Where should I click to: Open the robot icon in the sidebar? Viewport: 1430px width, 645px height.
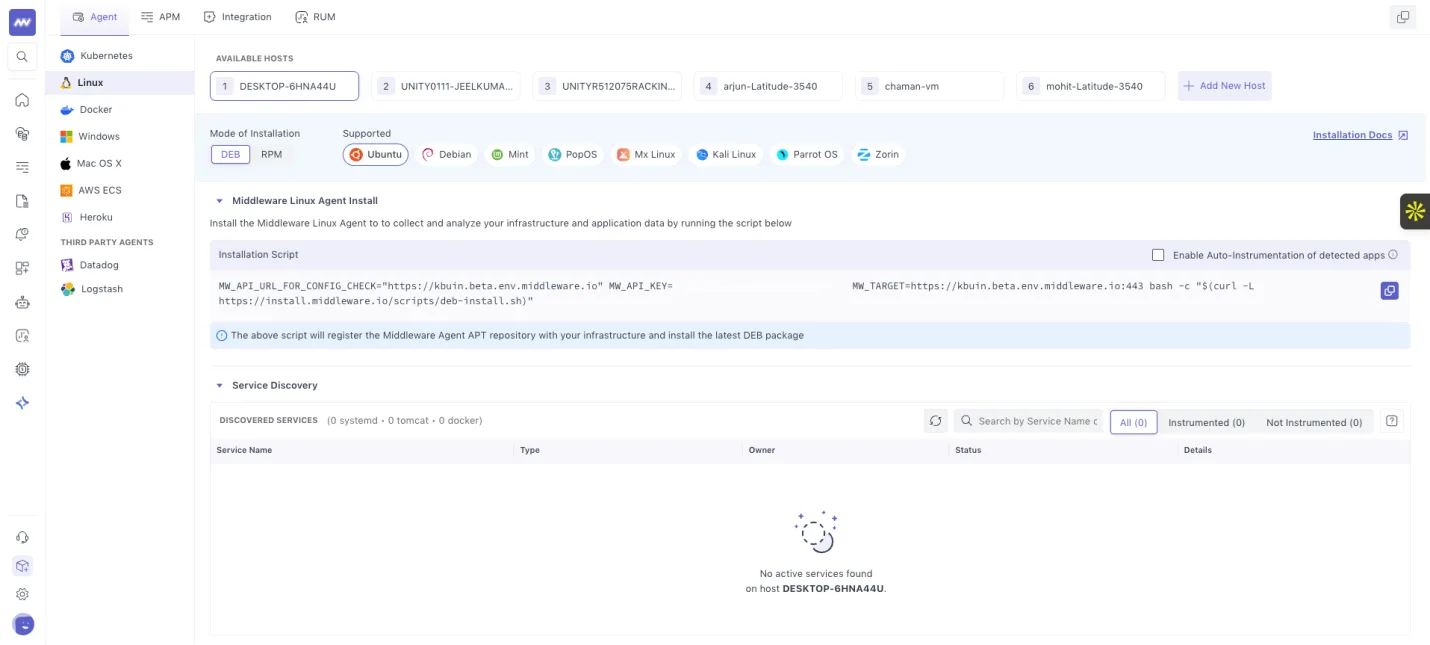[x=22, y=302]
